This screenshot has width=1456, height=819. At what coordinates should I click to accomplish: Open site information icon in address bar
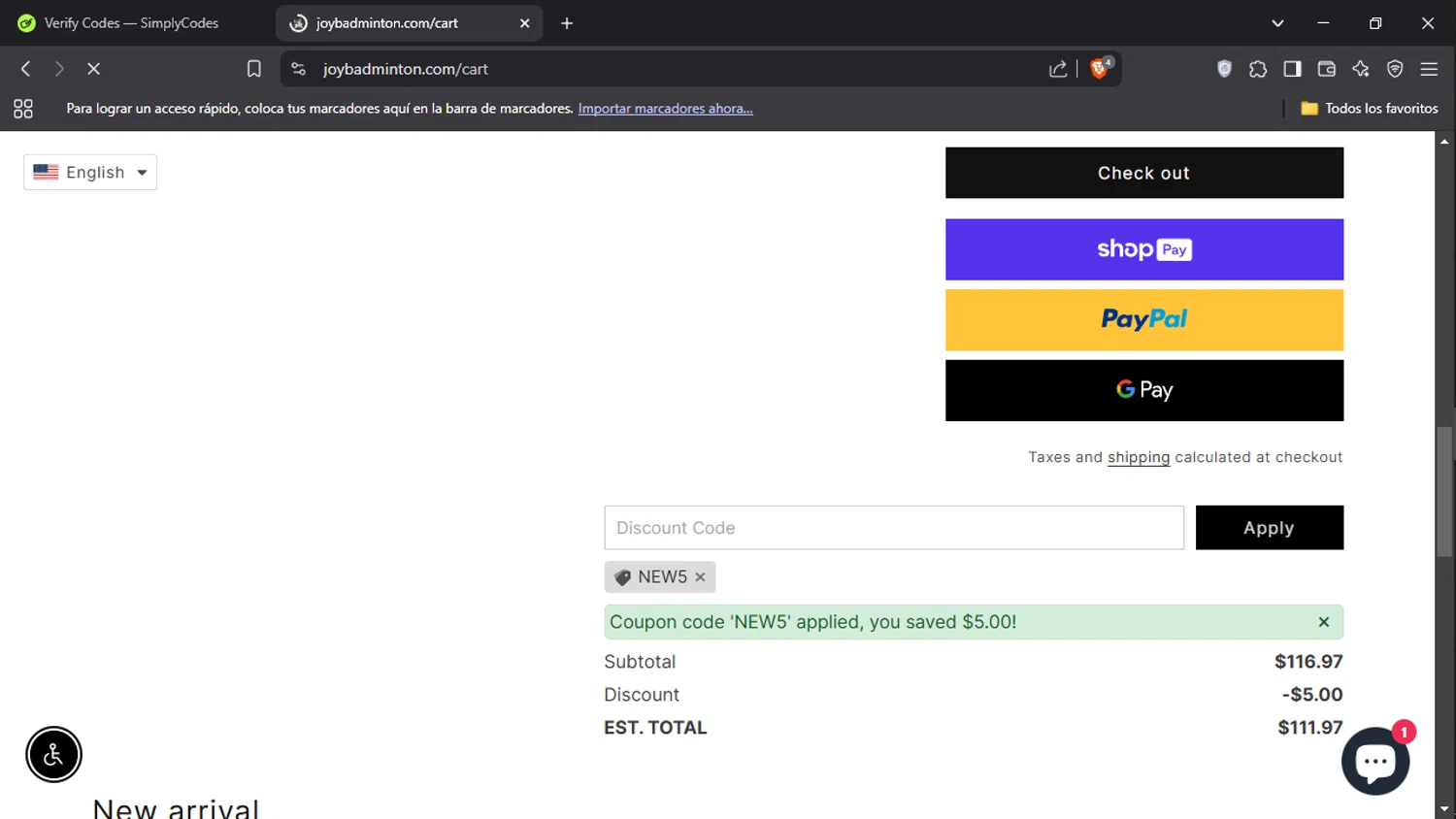point(299,69)
